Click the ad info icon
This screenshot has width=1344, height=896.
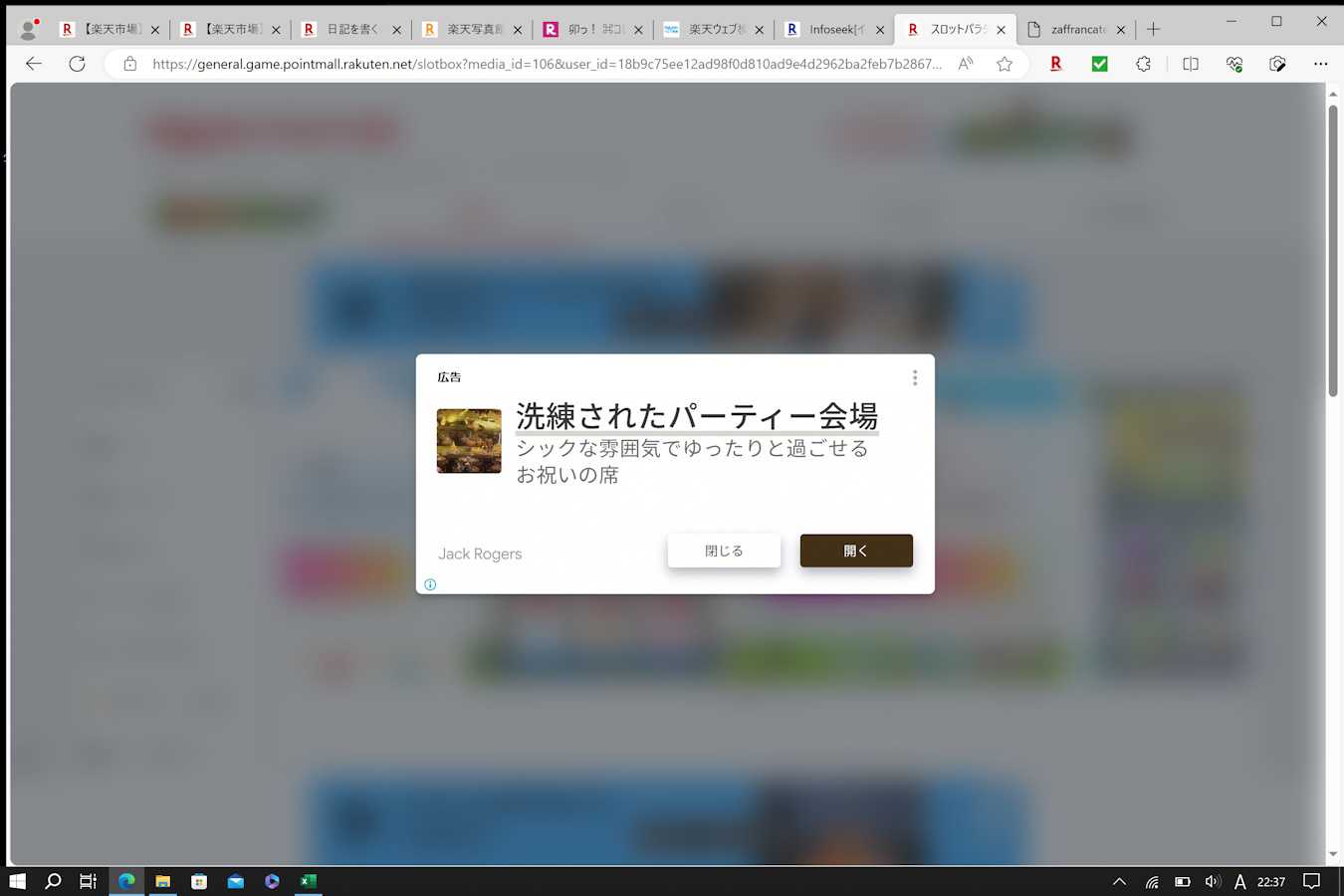pos(430,584)
